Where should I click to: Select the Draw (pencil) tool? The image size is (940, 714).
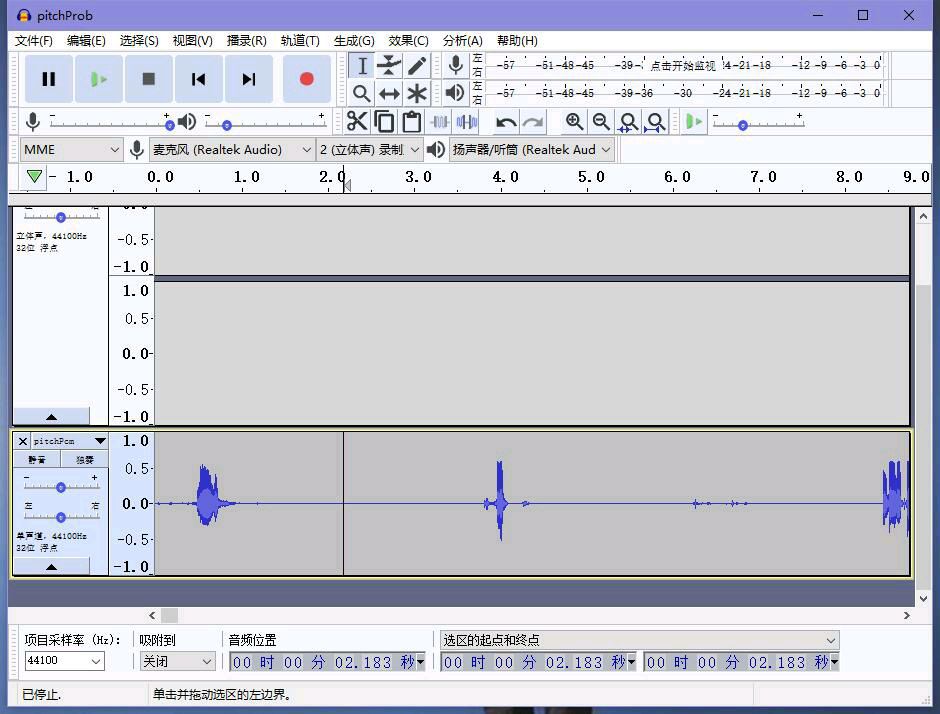(417, 66)
